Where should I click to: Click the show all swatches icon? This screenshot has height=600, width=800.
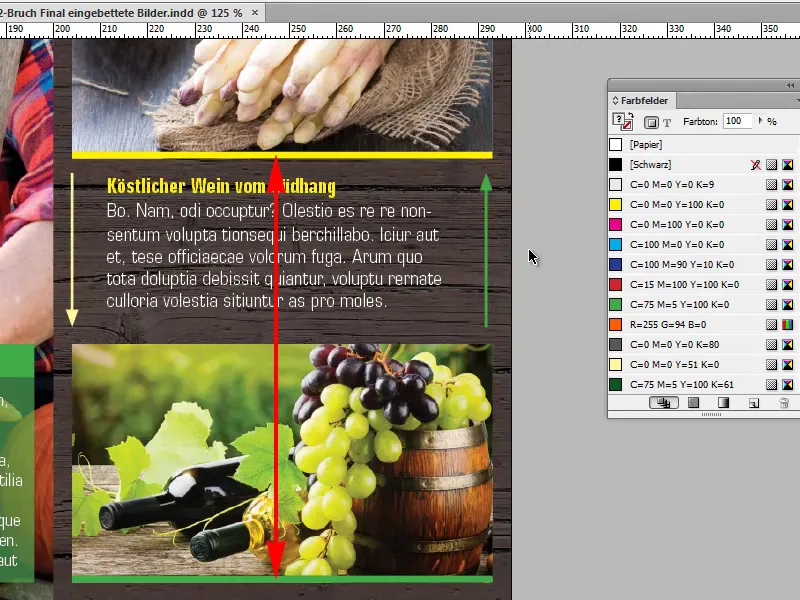[666, 402]
